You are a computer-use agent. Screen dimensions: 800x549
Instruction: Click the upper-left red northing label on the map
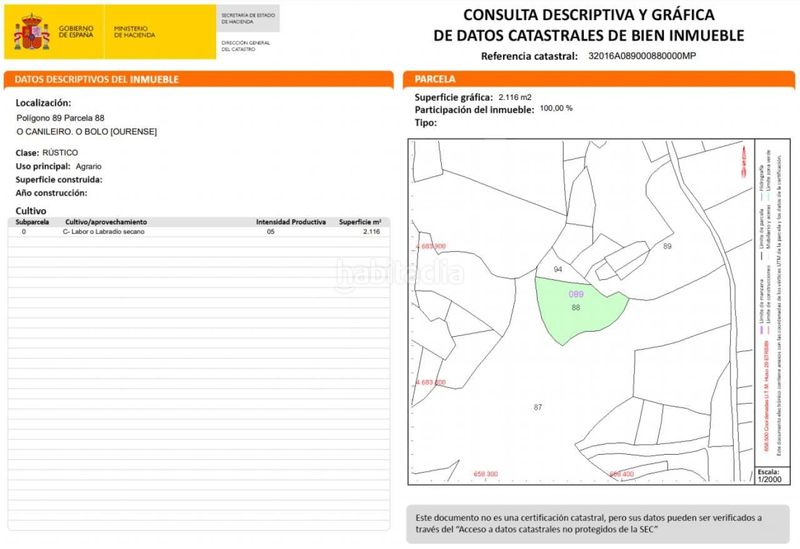[x=431, y=246]
